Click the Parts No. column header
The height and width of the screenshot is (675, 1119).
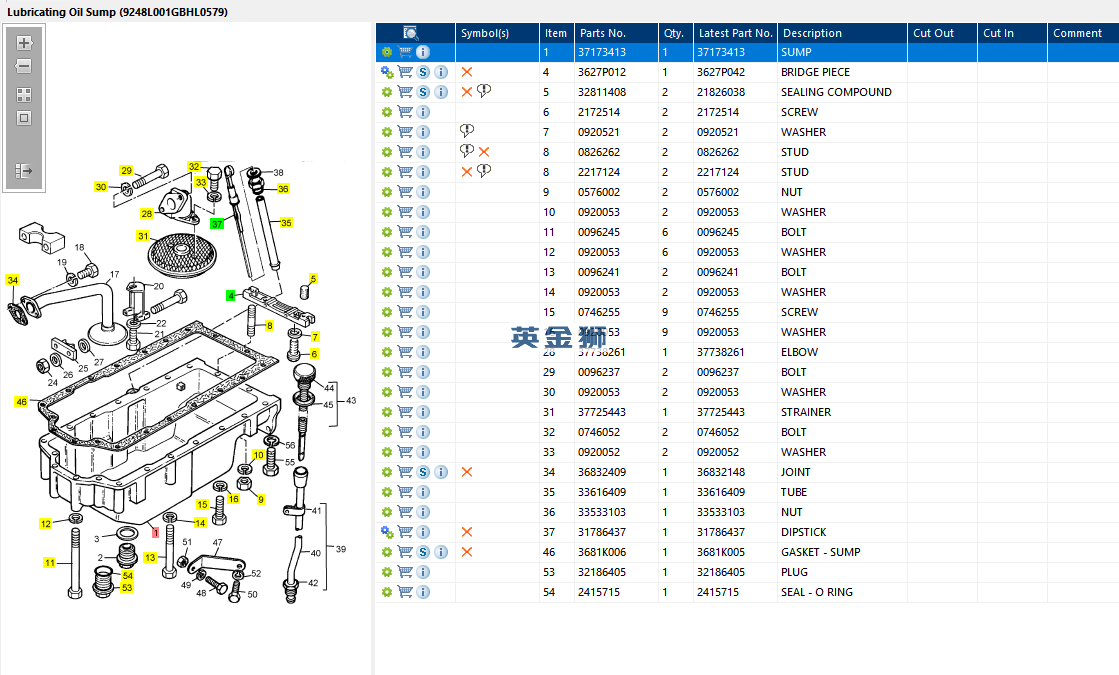(616, 33)
